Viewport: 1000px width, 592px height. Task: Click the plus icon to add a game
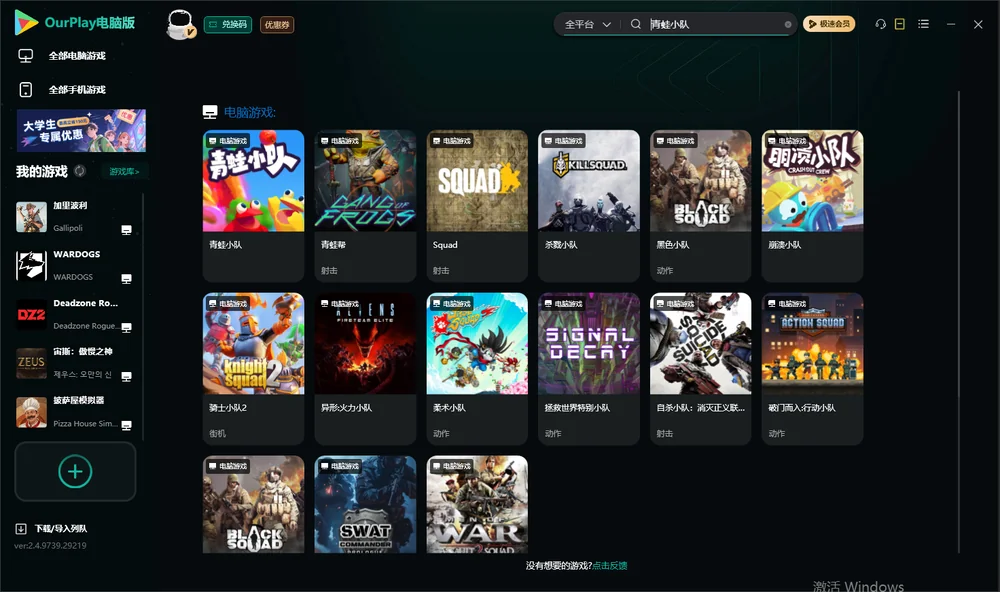point(75,471)
